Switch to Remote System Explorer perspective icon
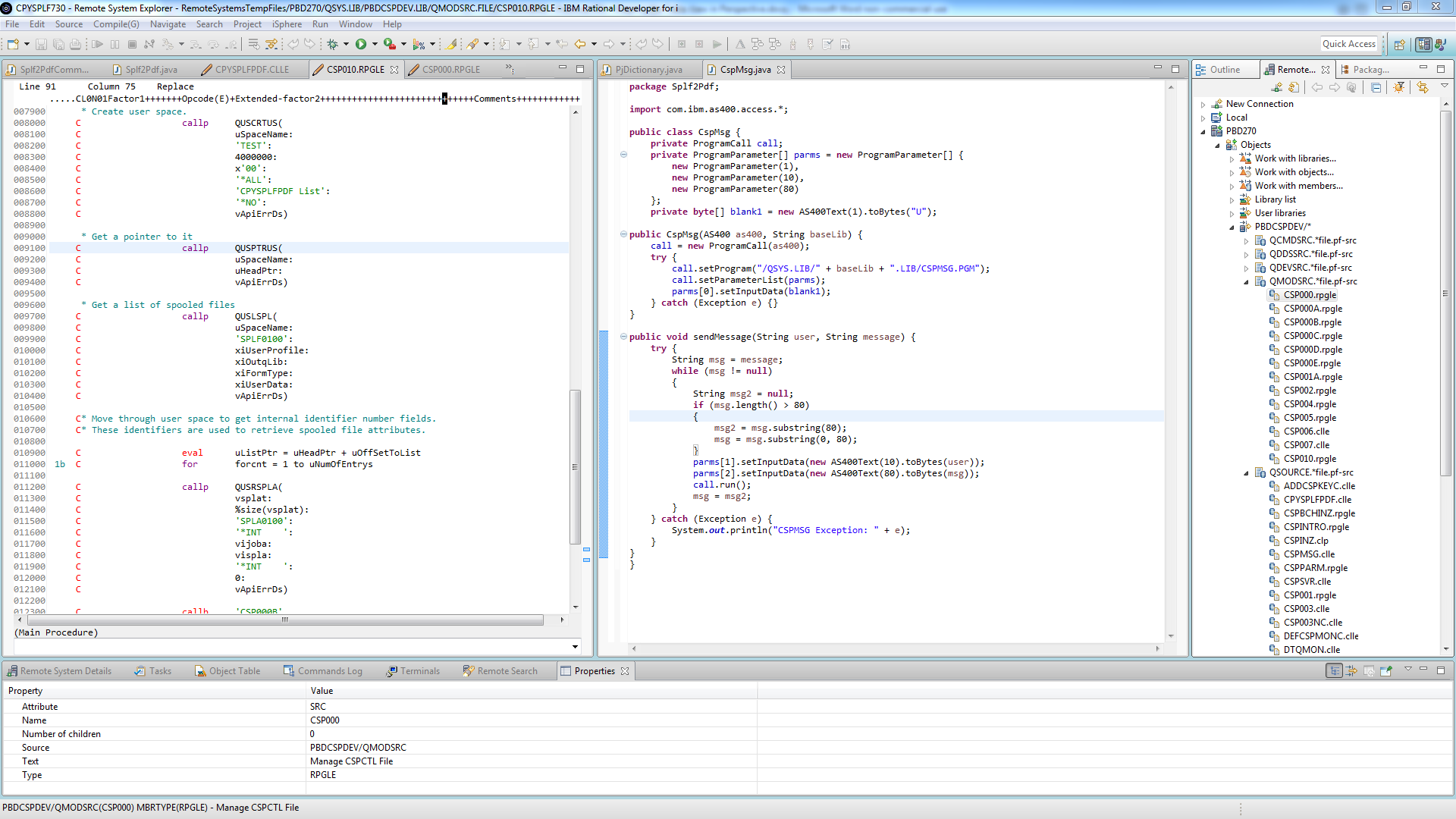 pos(1424,44)
